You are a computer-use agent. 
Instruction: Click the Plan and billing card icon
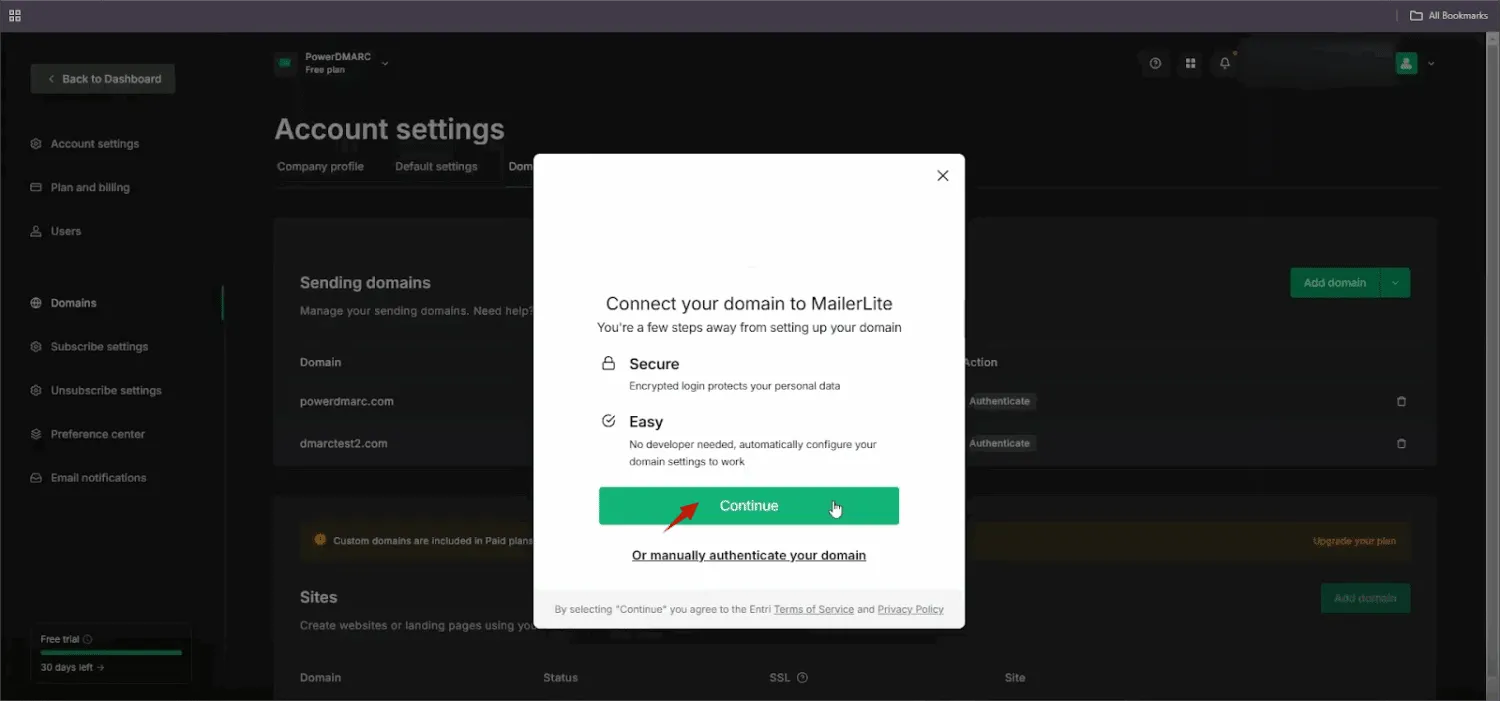36,188
